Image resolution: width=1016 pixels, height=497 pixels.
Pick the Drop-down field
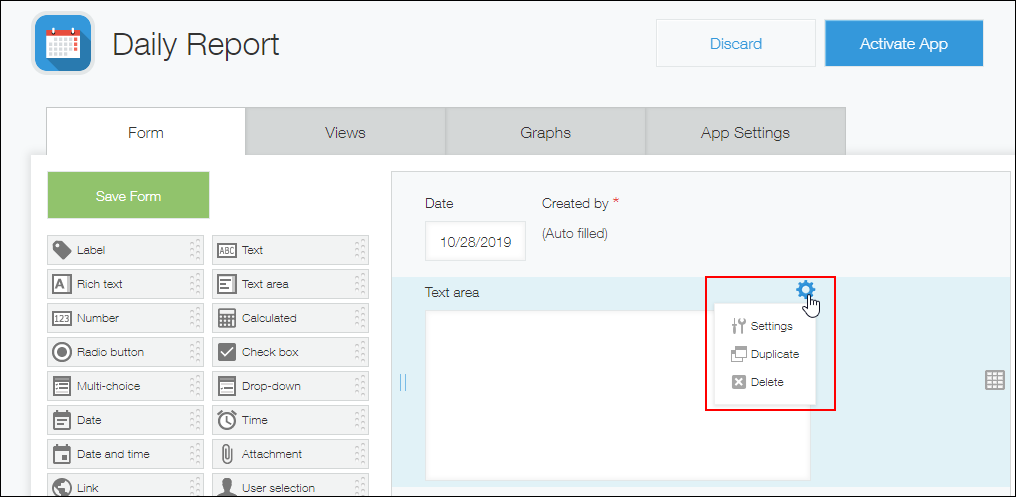[x=290, y=386]
